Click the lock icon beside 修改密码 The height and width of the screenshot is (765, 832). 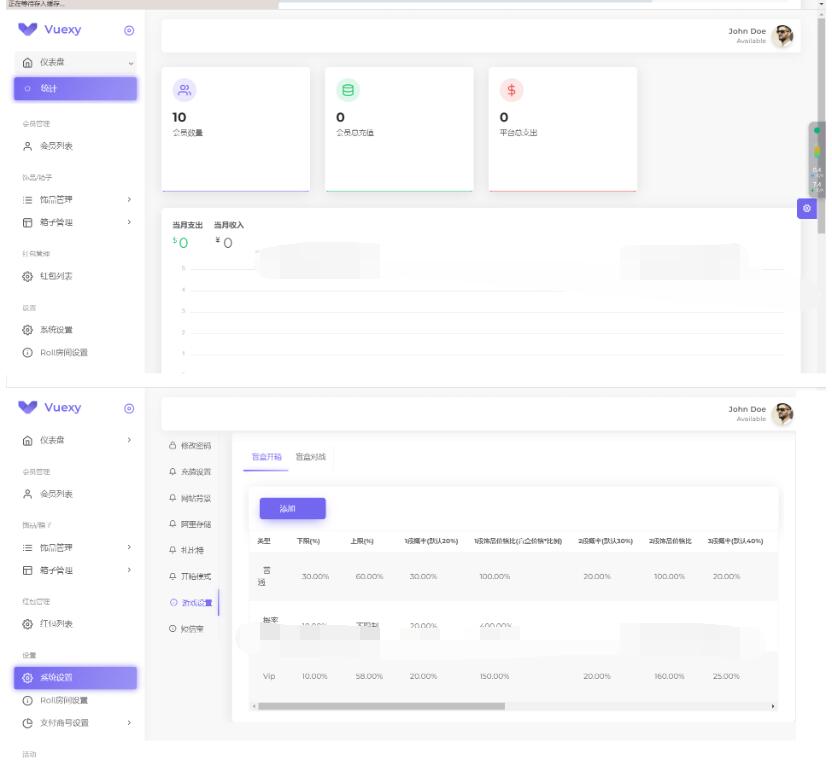point(172,445)
